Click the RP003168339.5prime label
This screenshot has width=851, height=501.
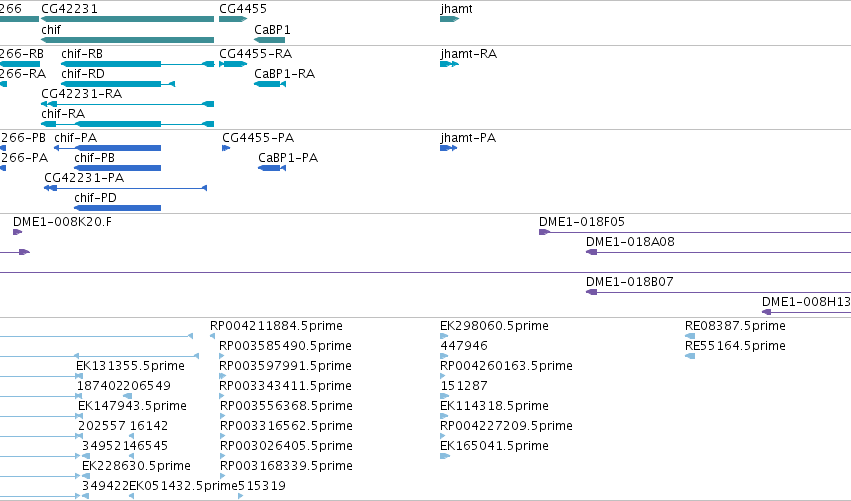[286, 466]
